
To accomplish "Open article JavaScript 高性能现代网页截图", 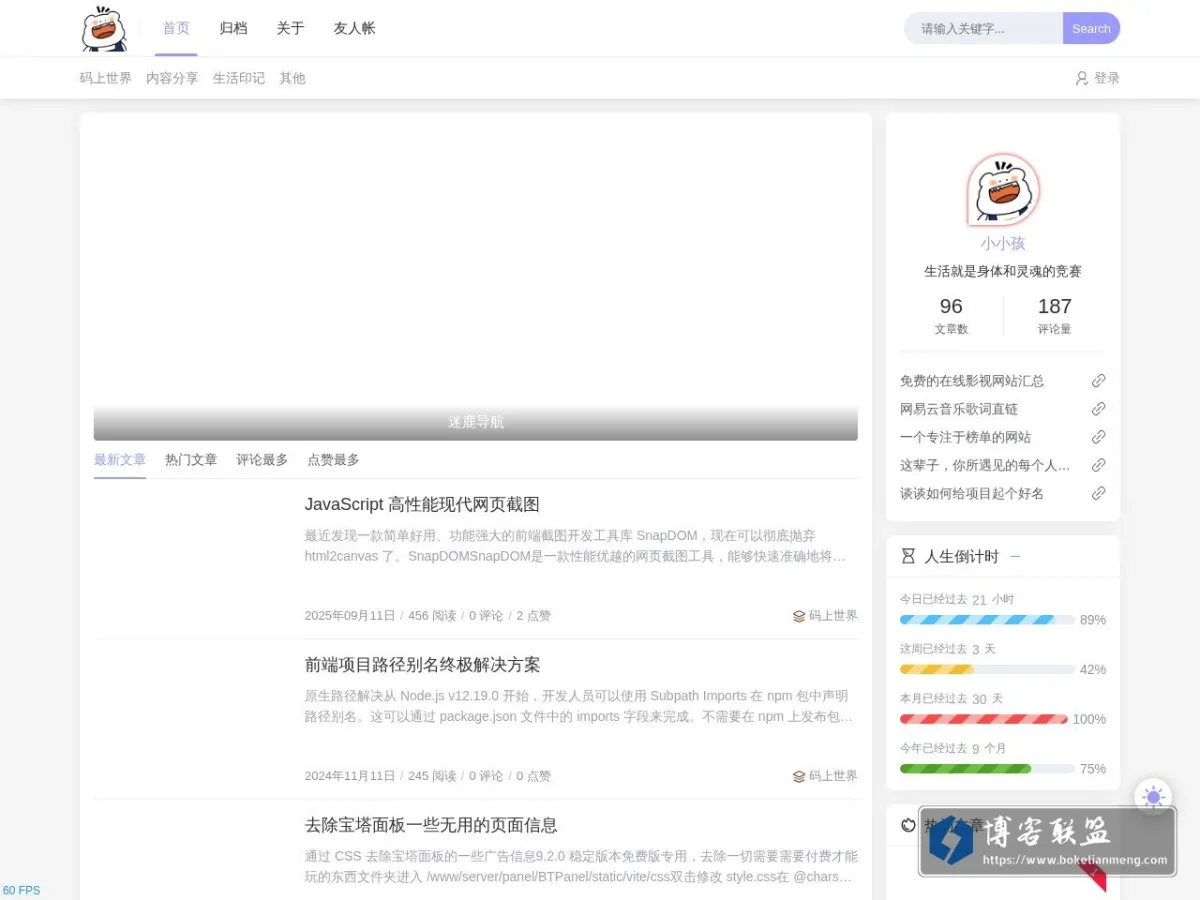I will click(x=422, y=504).
